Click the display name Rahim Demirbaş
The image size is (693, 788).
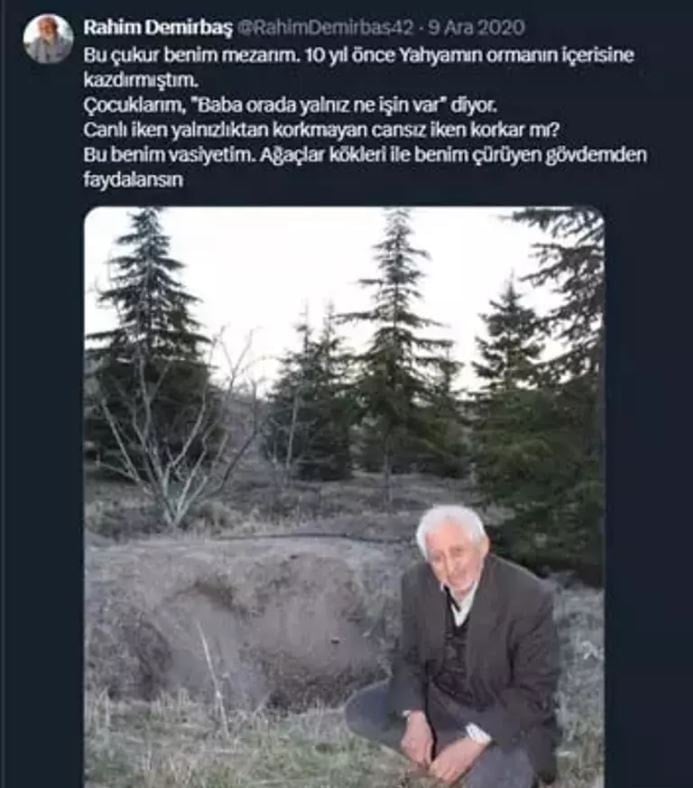click(158, 28)
